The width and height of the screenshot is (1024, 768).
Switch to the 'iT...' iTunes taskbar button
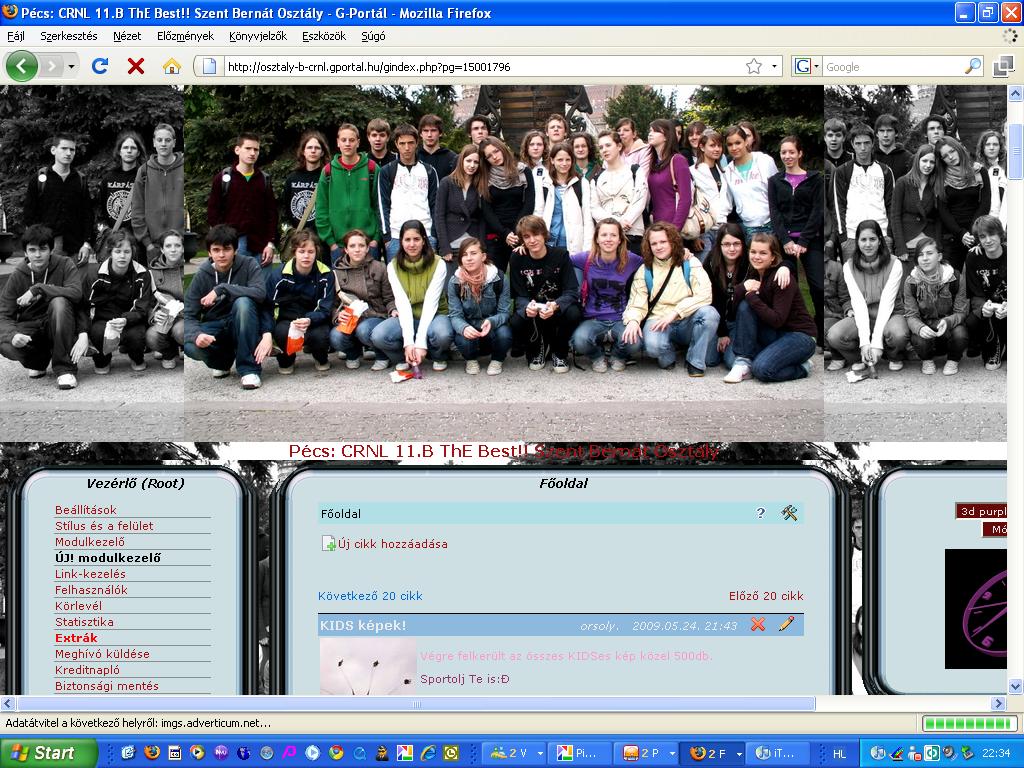777,753
